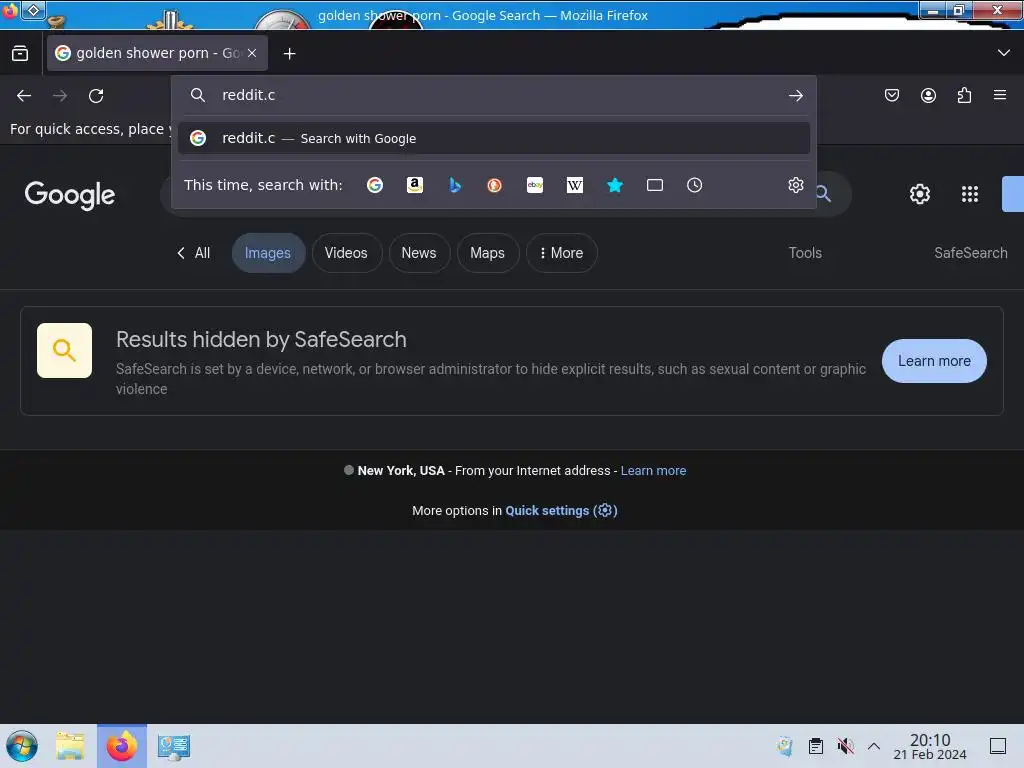Open the Extensions puzzle icon
1024x768 pixels.
point(964,95)
